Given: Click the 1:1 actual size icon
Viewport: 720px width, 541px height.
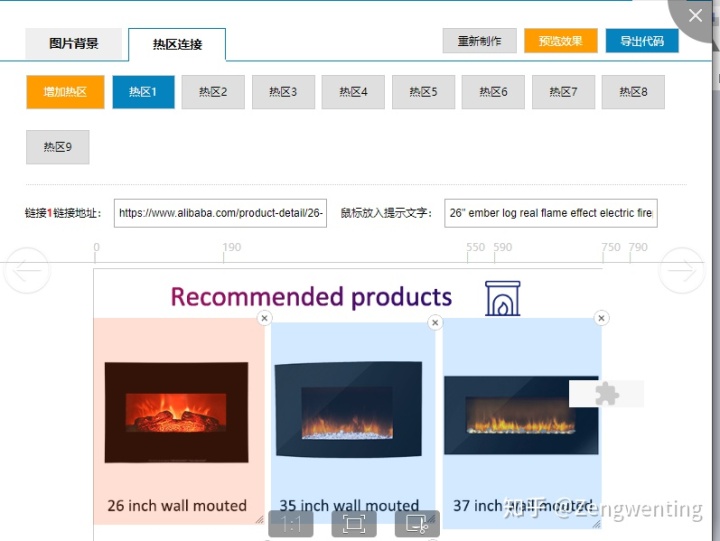Looking at the screenshot, I should click(x=291, y=524).
